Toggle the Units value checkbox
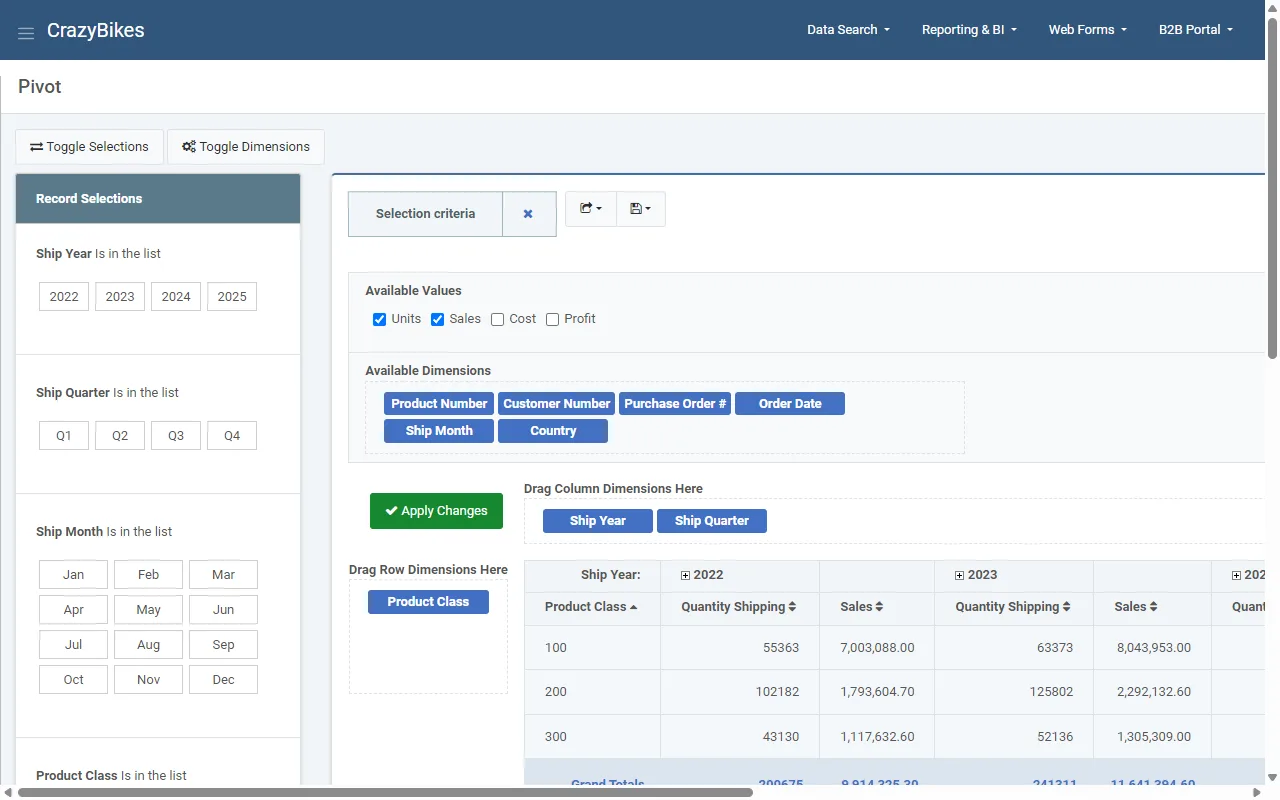This screenshot has height=800, width=1280. click(379, 319)
